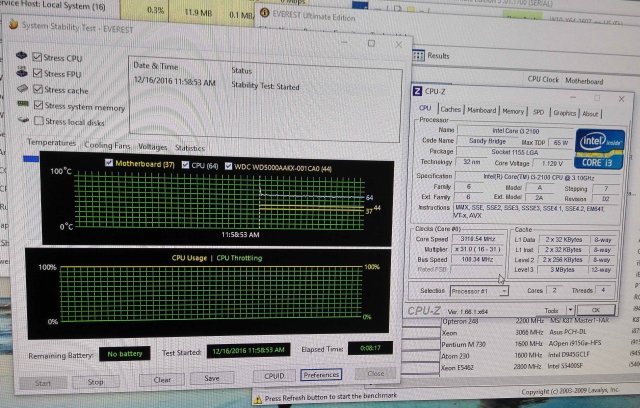Switch to the Voltages tab
Viewport: 640px width, 408px height.
[x=153, y=146]
